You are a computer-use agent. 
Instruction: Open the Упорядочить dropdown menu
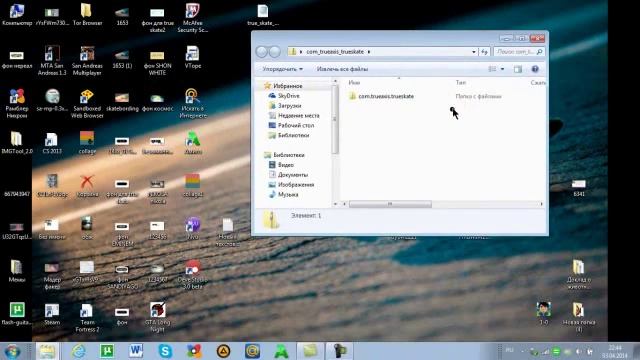pos(282,69)
